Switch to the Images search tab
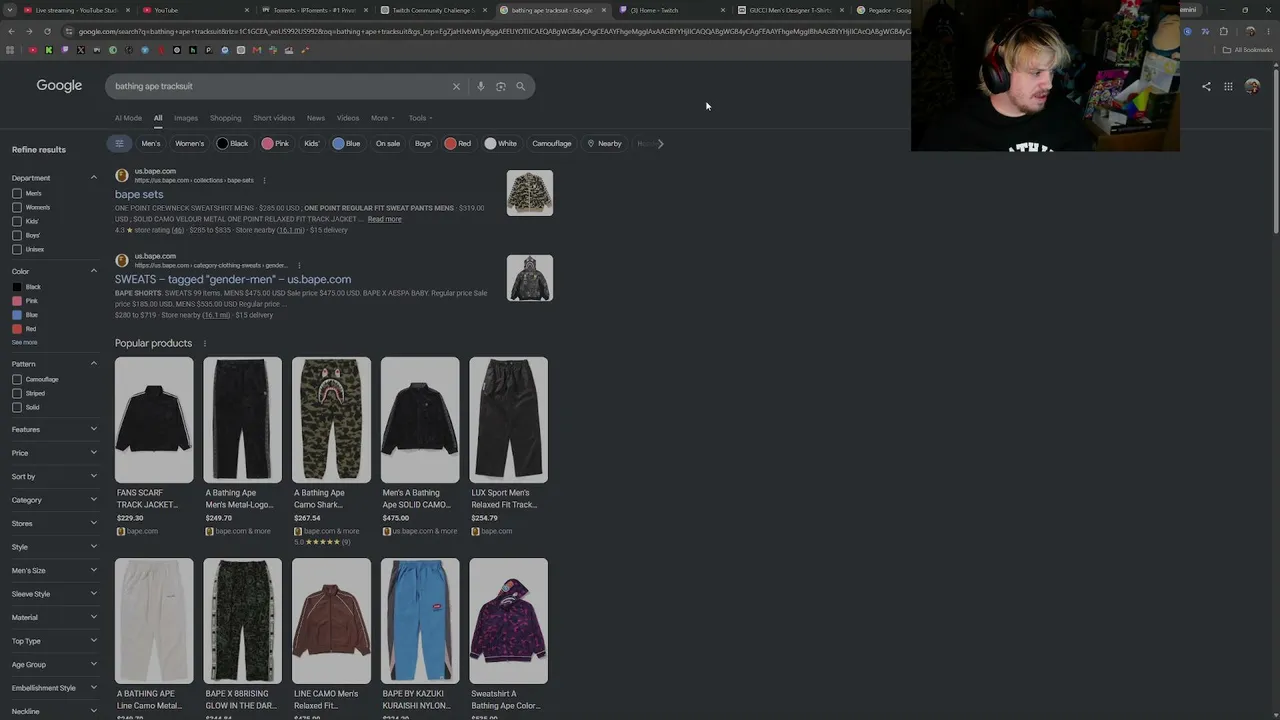 click(186, 118)
